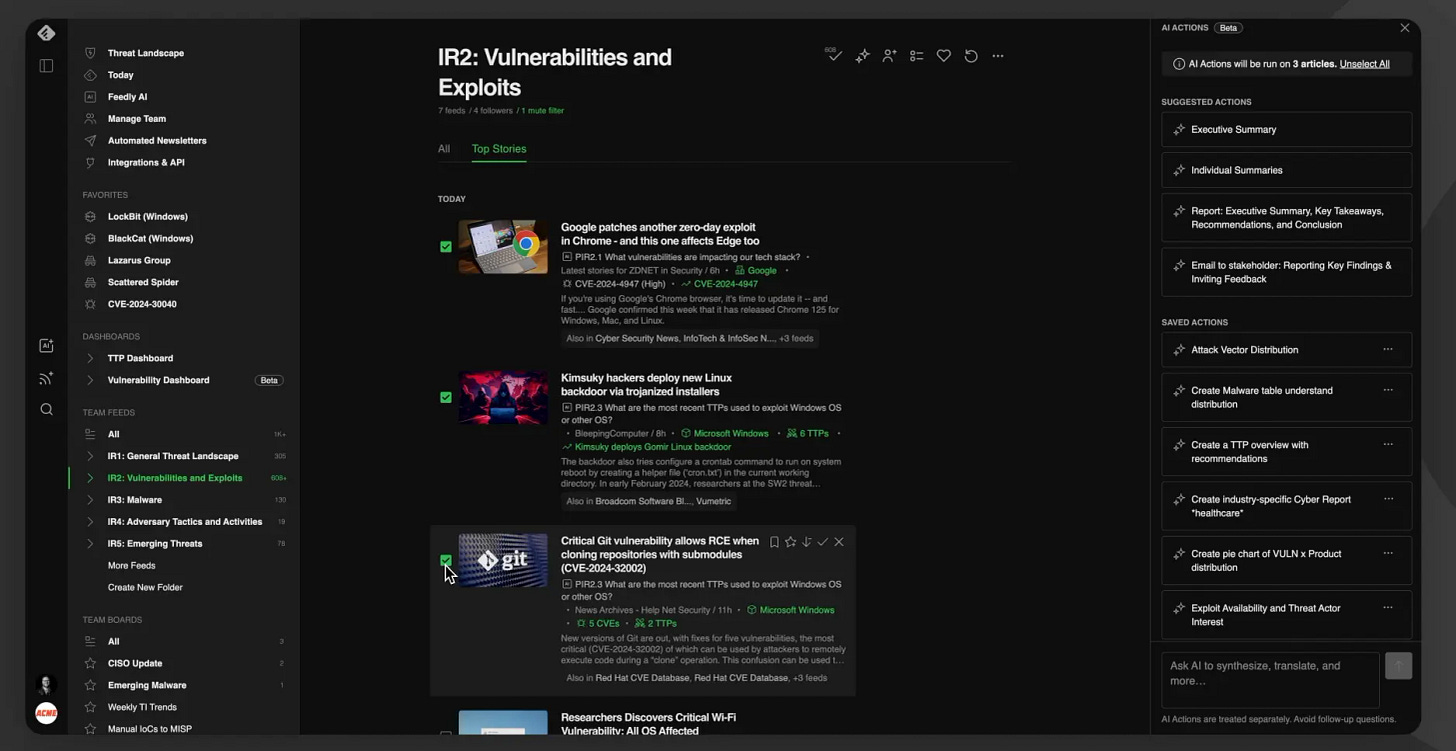Click the Unselect All link
The height and width of the screenshot is (751, 1456).
[1364, 64]
